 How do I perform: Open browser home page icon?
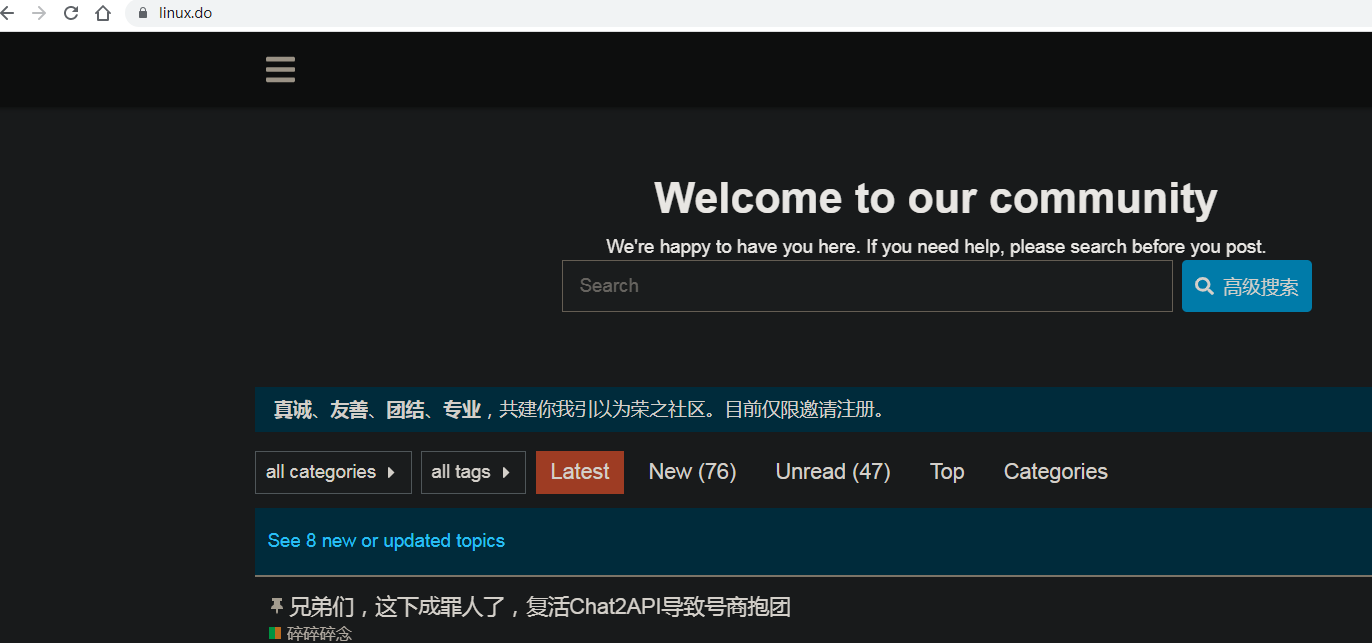point(103,13)
